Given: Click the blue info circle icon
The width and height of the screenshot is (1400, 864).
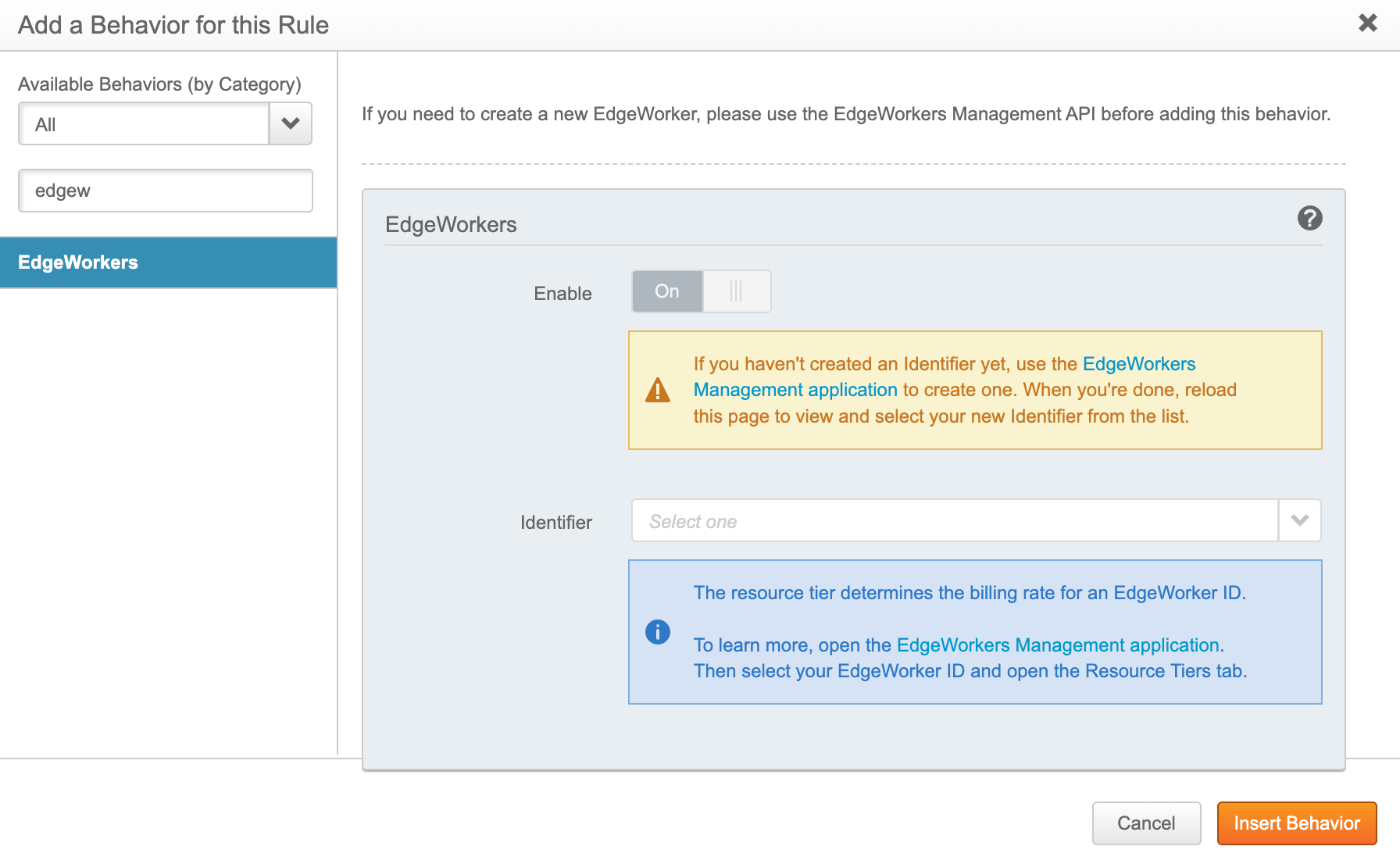Looking at the screenshot, I should point(658,631).
